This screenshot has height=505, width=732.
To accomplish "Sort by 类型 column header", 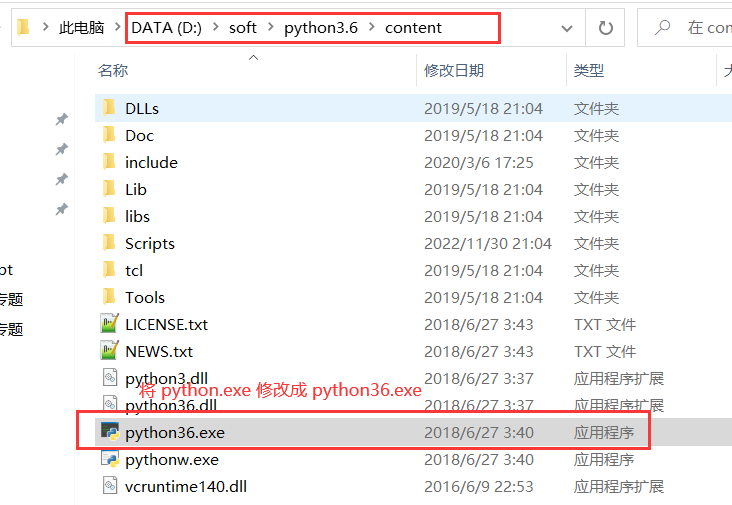I will [589, 70].
